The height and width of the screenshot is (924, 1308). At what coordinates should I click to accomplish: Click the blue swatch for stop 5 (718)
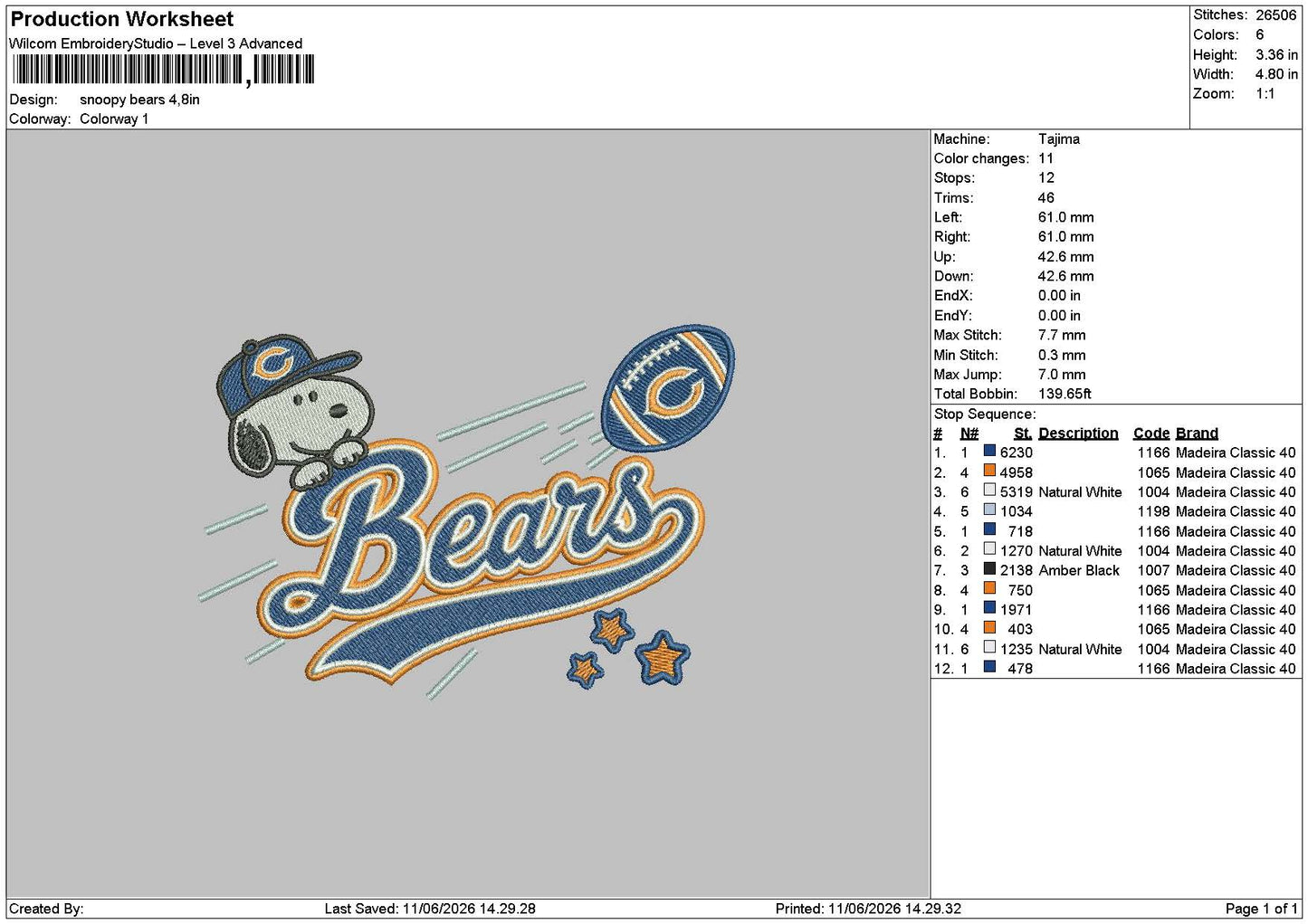(989, 529)
